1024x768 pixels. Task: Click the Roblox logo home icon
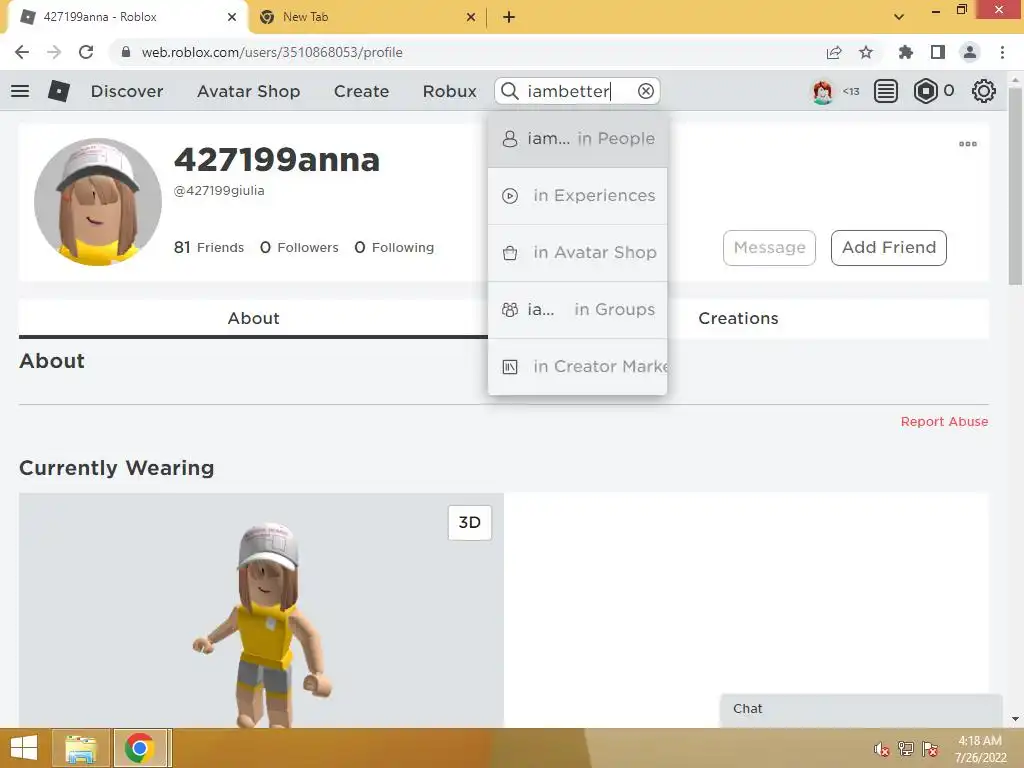point(59,91)
